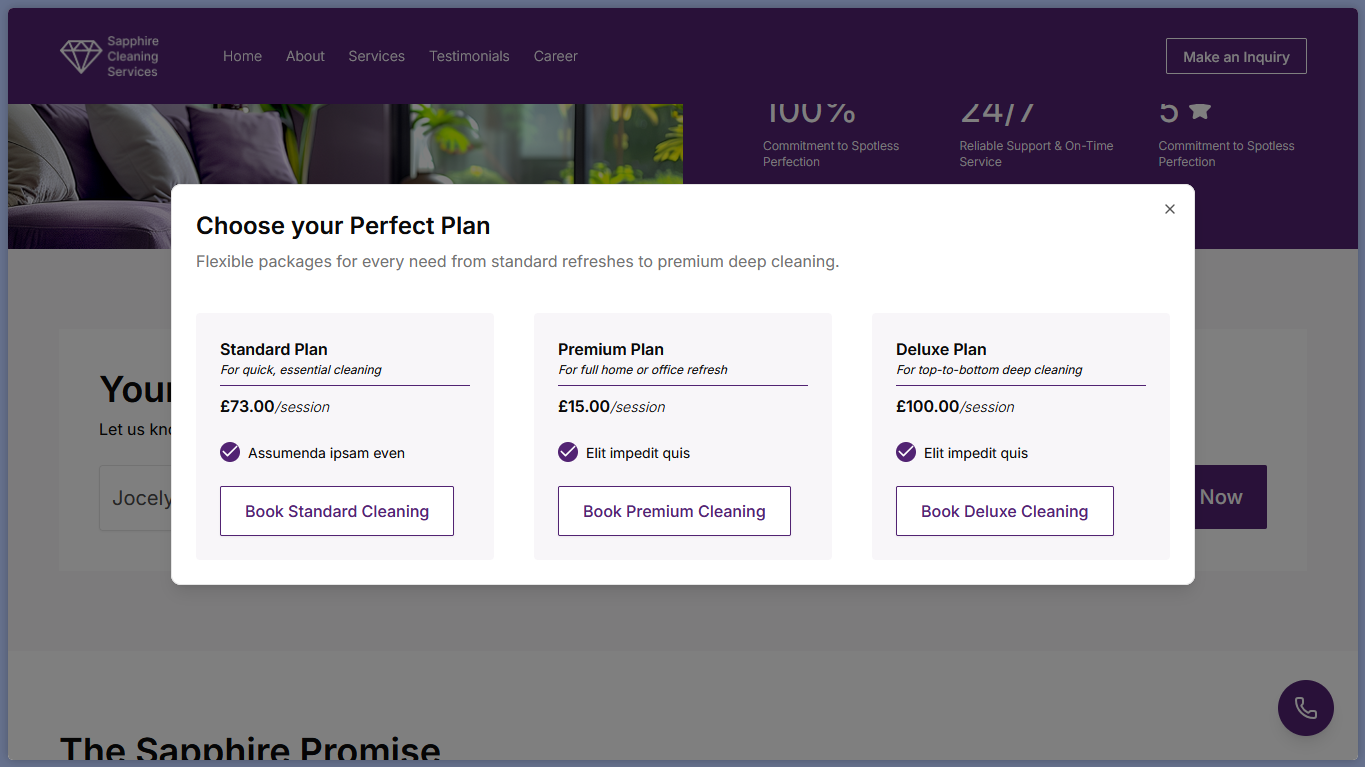Image resolution: width=1365 pixels, height=767 pixels.
Task: Click the floating phone call icon
Action: pos(1305,708)
